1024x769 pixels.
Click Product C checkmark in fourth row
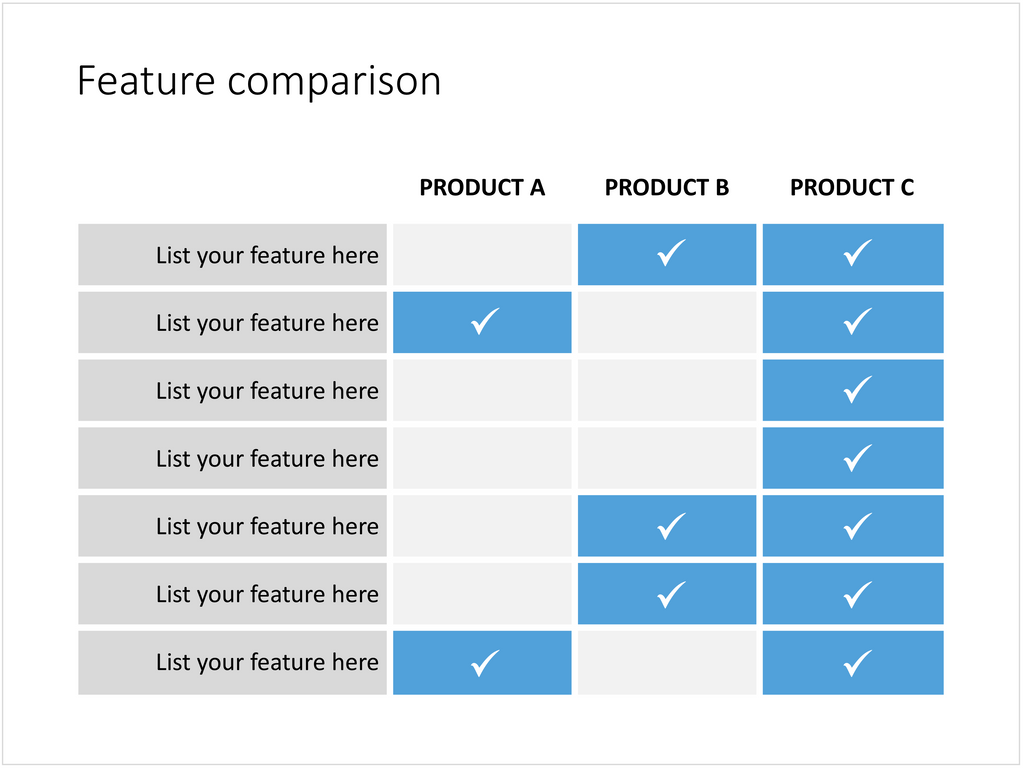click(x=857, y=458)
